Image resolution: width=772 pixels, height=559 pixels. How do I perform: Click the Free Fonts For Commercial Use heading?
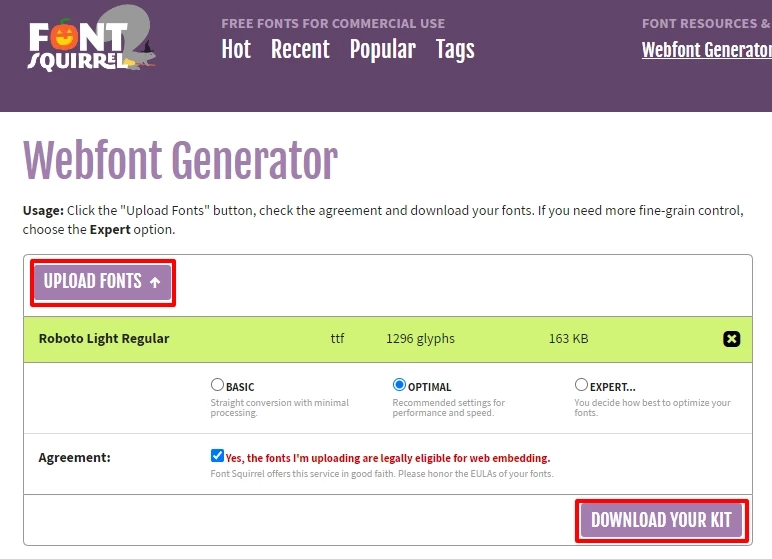click(x=333, y=24)
